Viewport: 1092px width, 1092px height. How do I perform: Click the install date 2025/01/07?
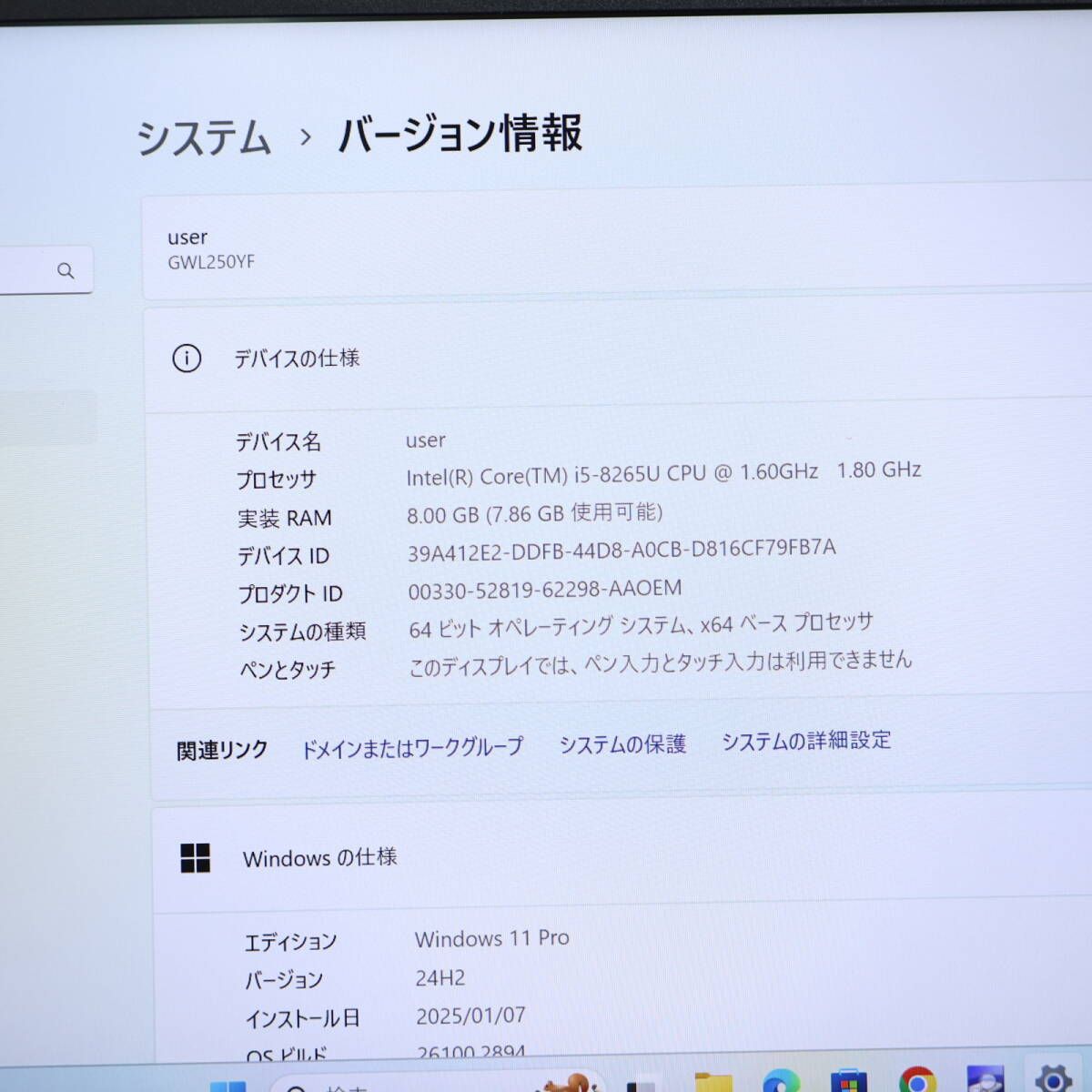[470, 1016]
